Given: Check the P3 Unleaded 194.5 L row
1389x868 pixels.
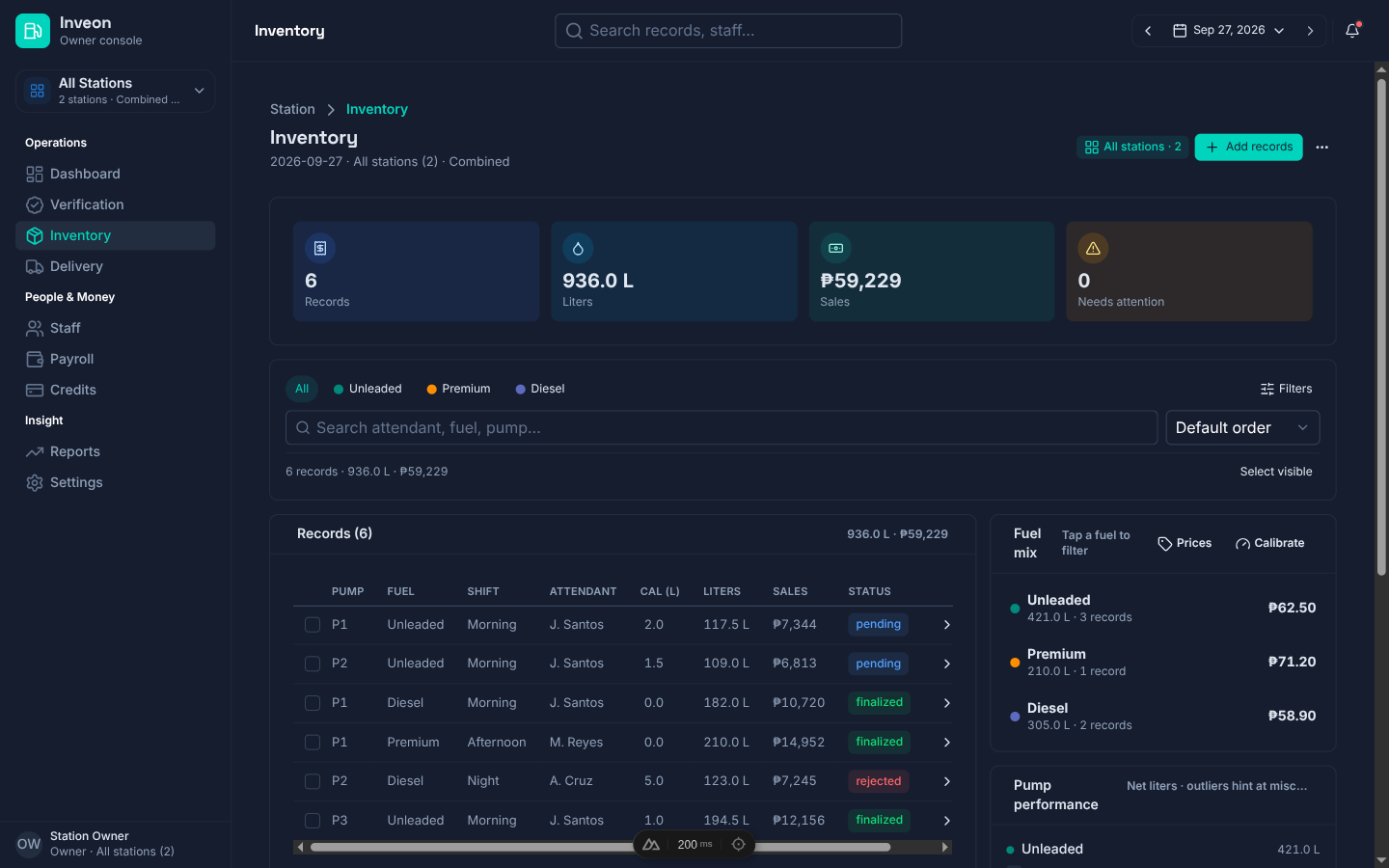Looking at the screenshot, I should (313, 821).
